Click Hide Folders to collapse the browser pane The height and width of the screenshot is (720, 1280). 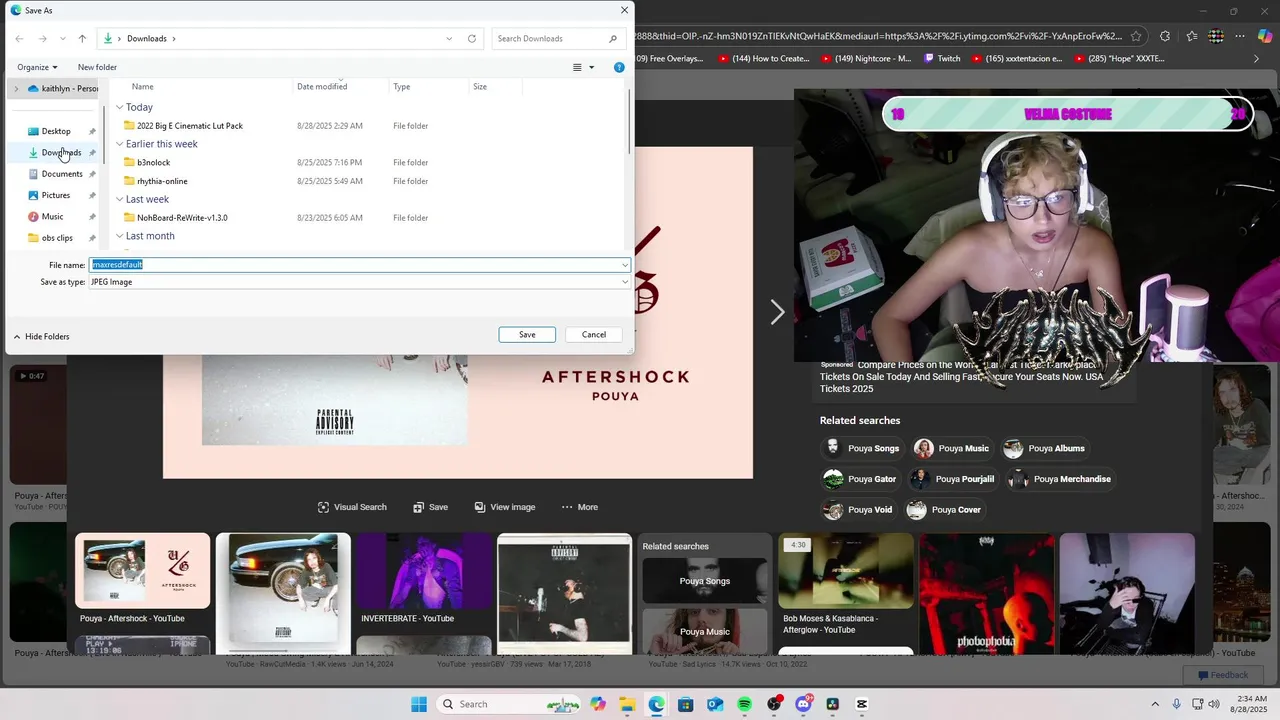(41, 337)
